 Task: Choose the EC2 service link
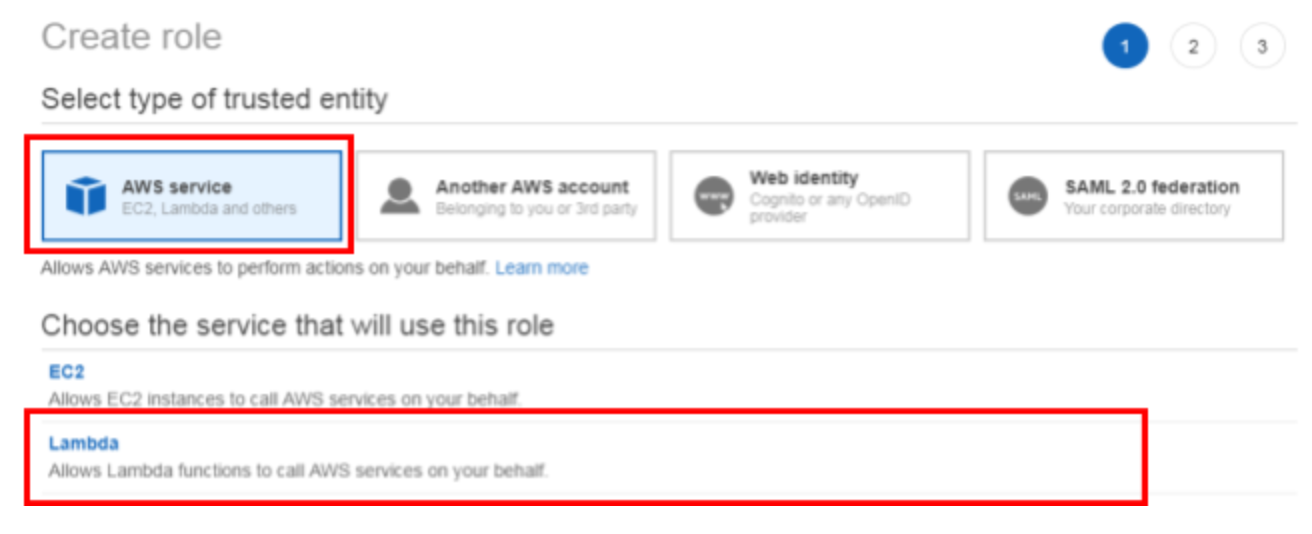coord(66,372)
